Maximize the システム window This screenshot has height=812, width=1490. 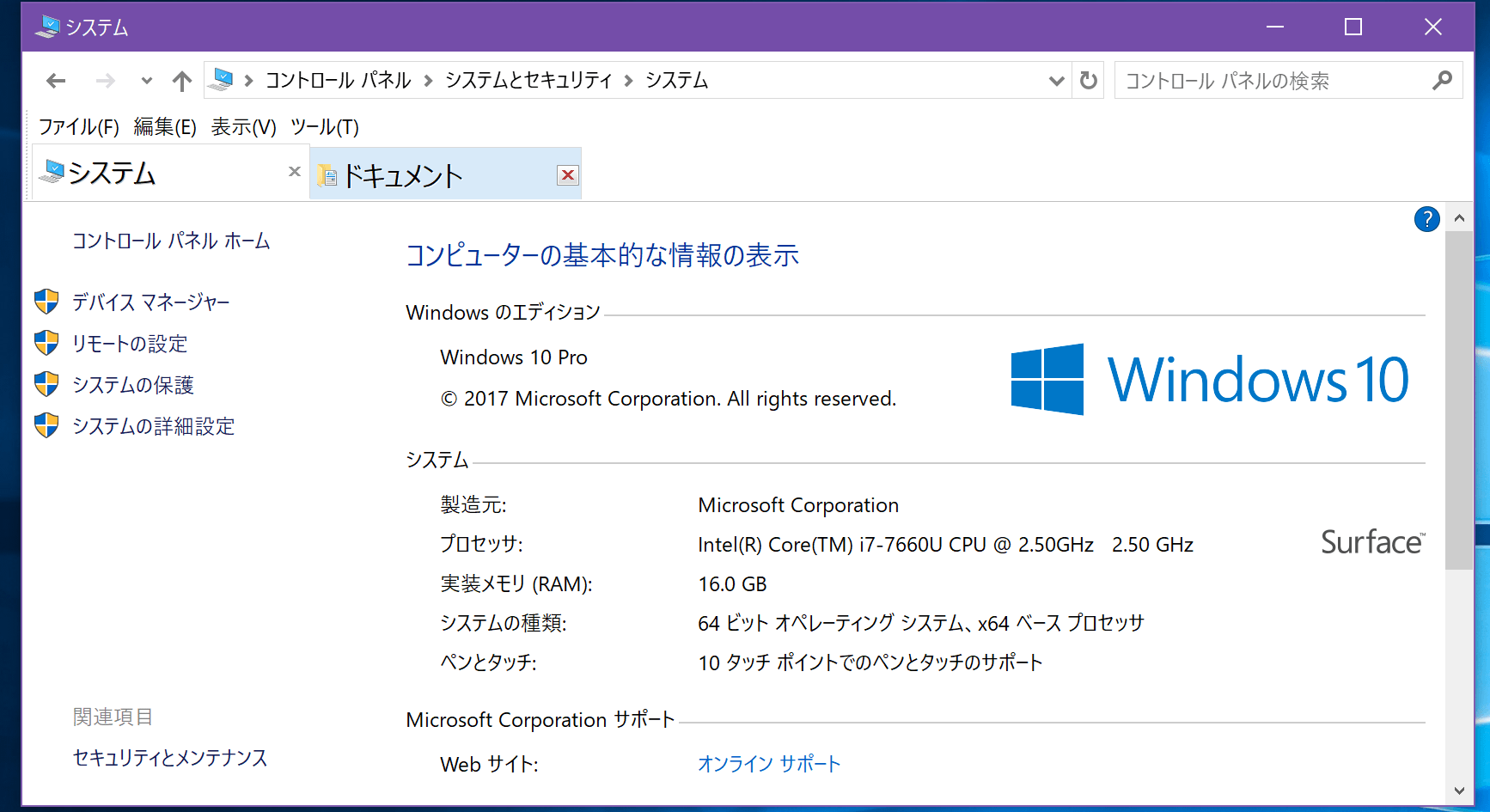1353,27
